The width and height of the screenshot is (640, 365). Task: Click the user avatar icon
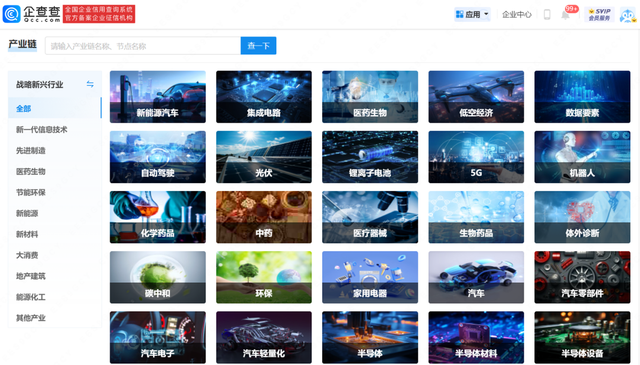pos(627,15)
